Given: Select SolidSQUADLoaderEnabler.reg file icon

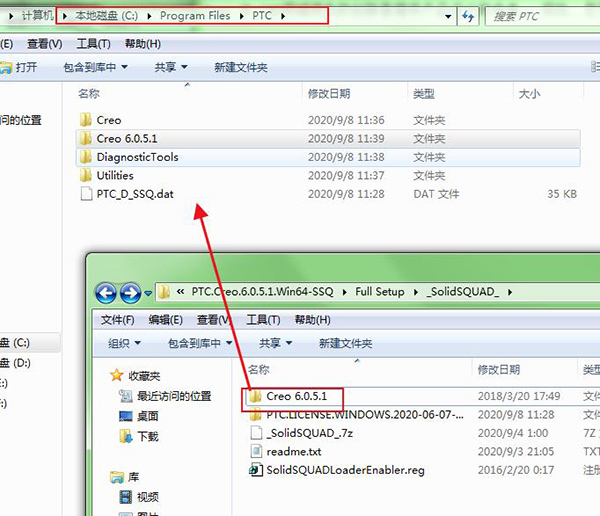Looking at the screenshot, I should click(x=256, y=470).
